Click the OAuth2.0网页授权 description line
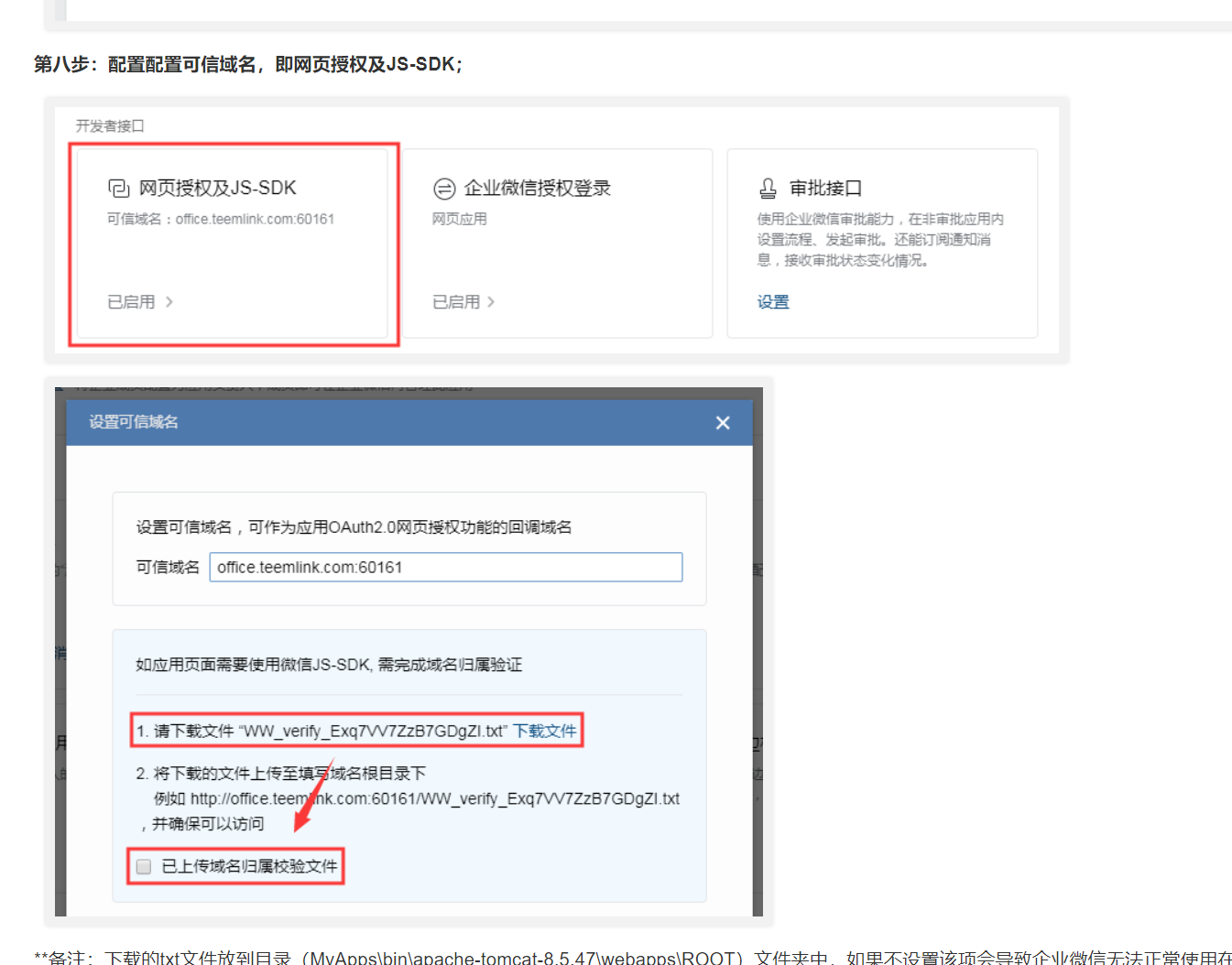1232x965 pixels. pos(354,527)
